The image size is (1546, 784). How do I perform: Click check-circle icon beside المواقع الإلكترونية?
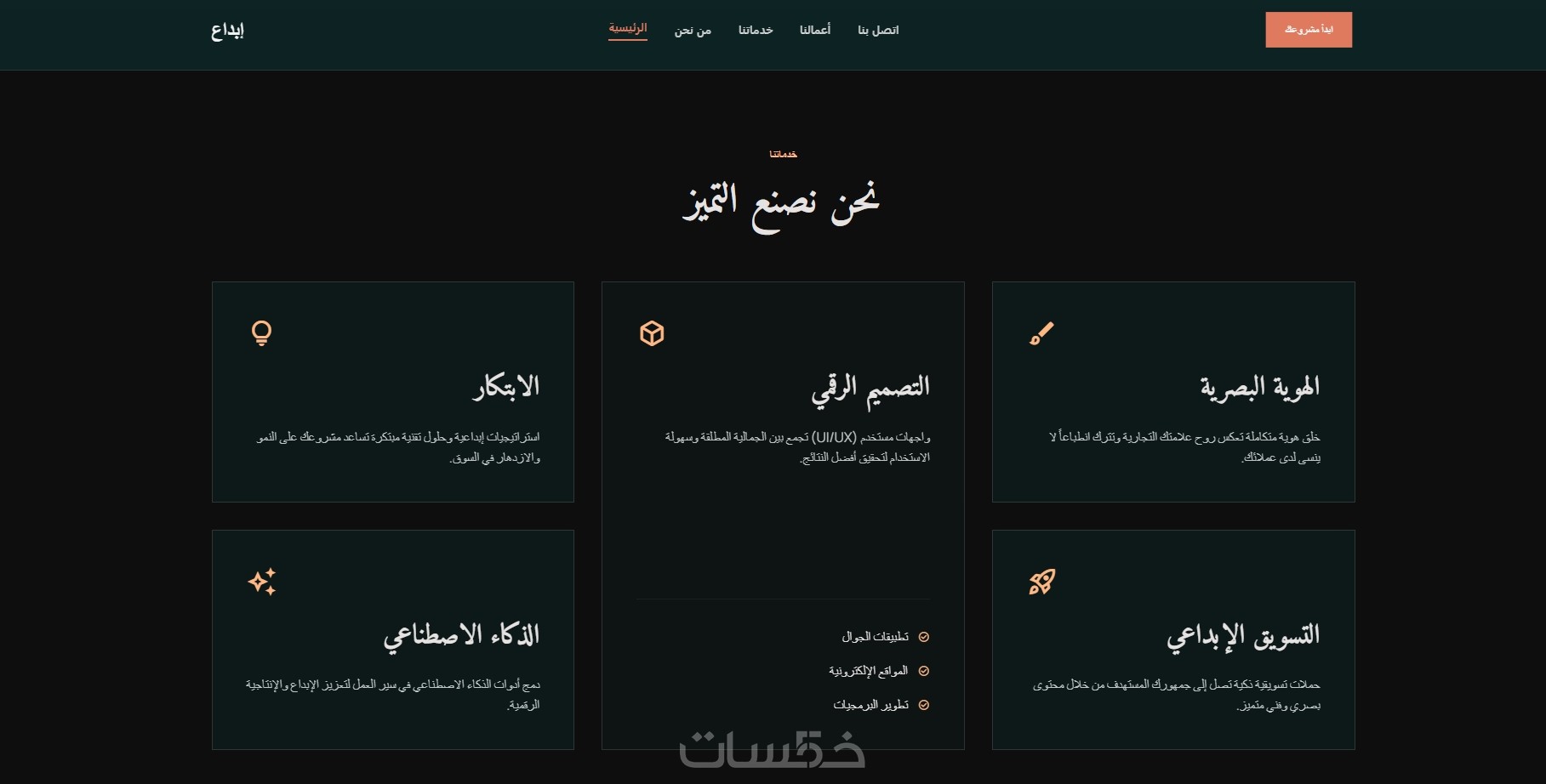924,671
